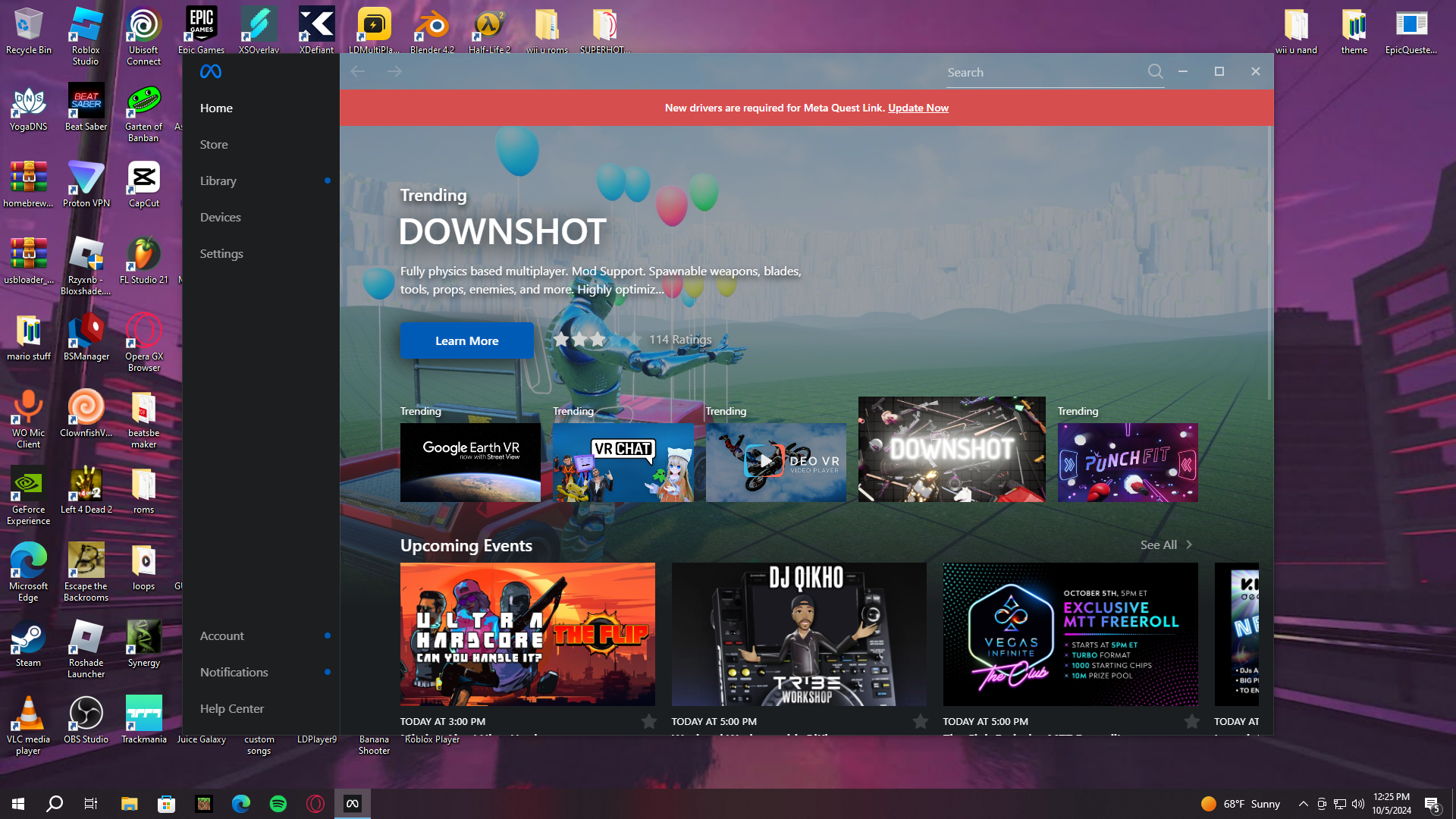
Task: Open the Devices section
Action: click(220, 217)
